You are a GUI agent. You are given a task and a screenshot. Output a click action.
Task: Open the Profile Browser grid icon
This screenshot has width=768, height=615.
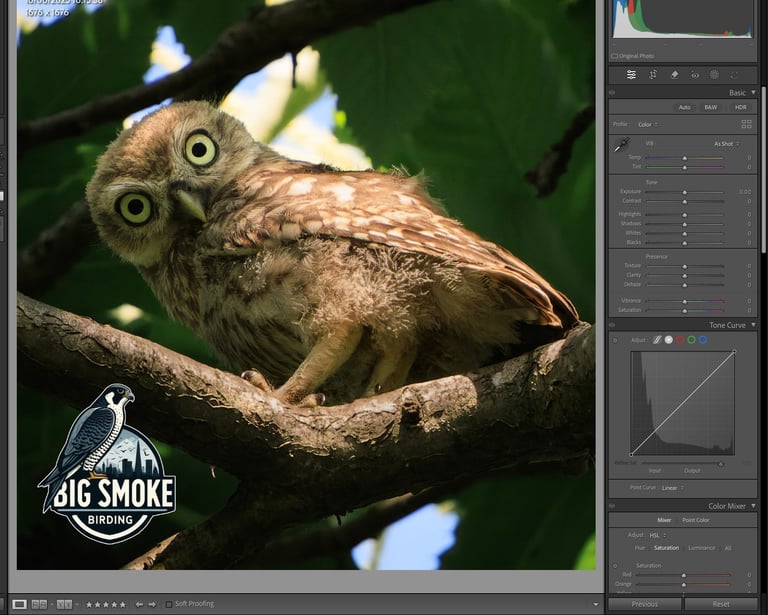tap(746, 124)
